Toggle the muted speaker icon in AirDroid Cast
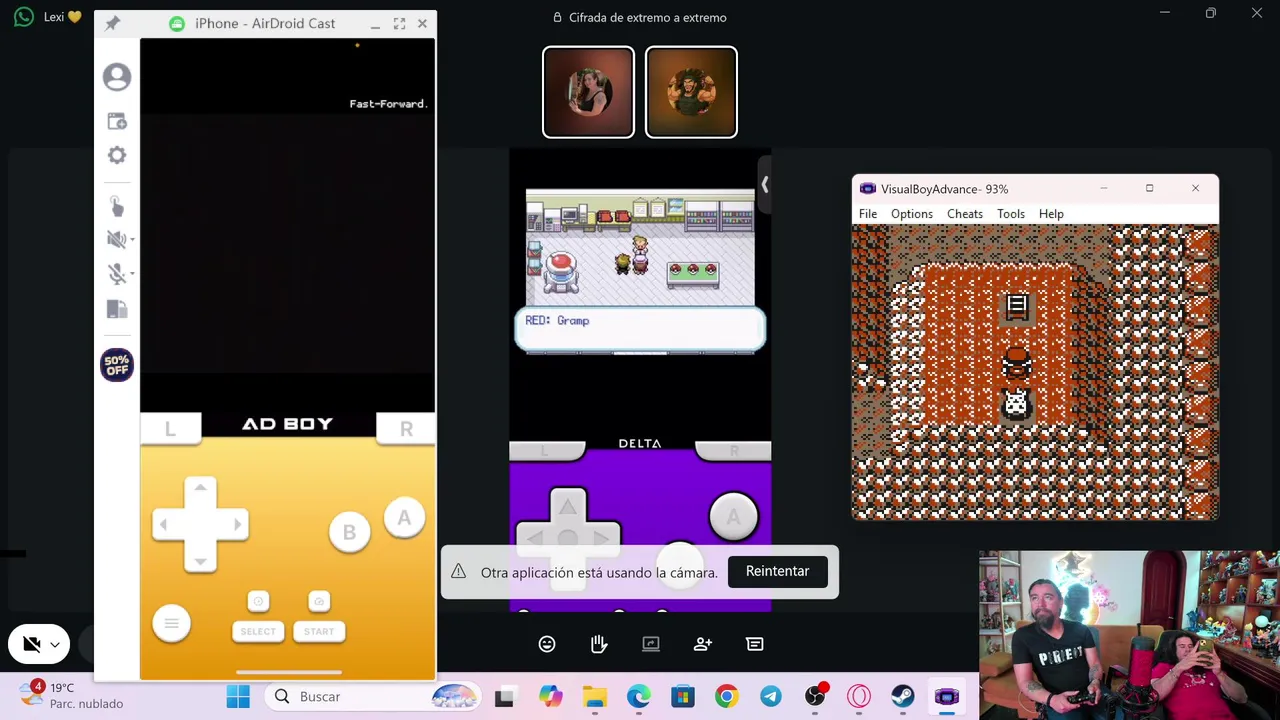Screen dimensions: 1280x720 coord(115,239)
